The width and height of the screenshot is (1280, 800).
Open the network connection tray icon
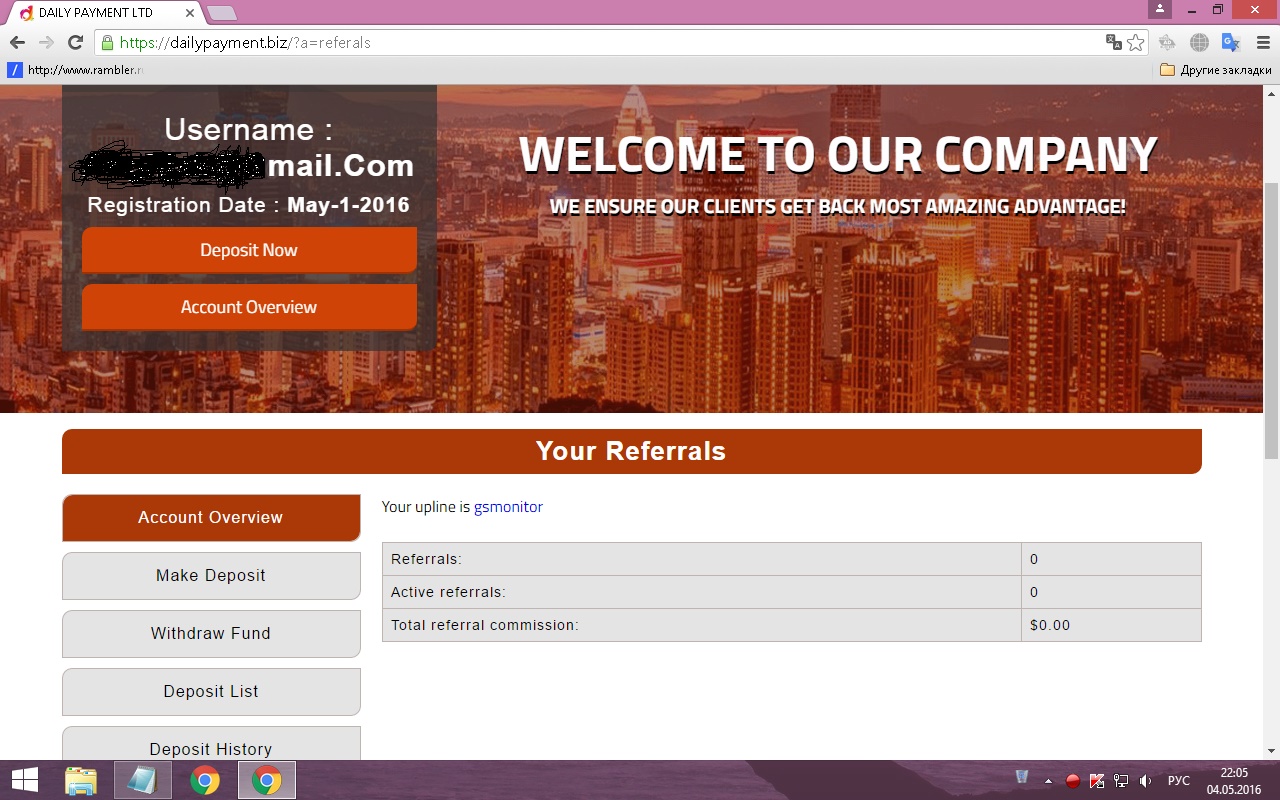pyautogui.click(x=1121, y=781)
